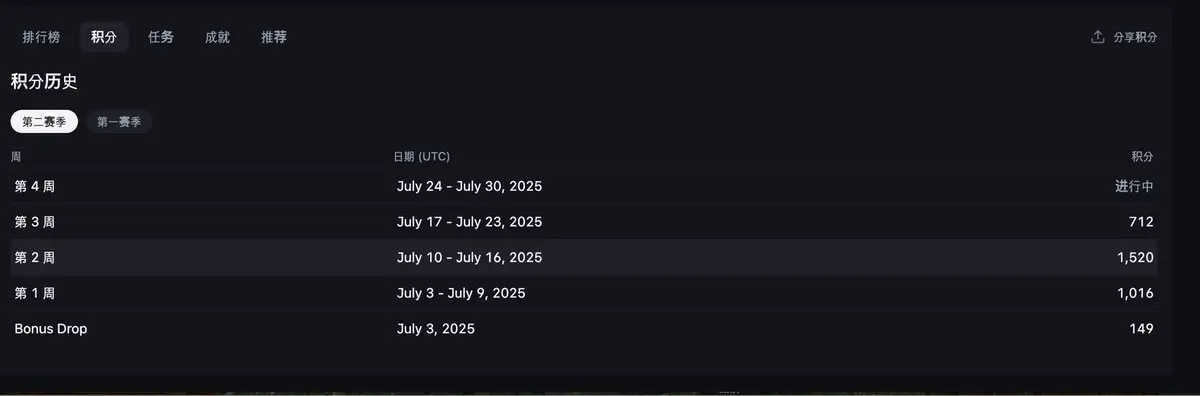
Task: Go to the 成就 tab
Action: [x=217, y=37]
